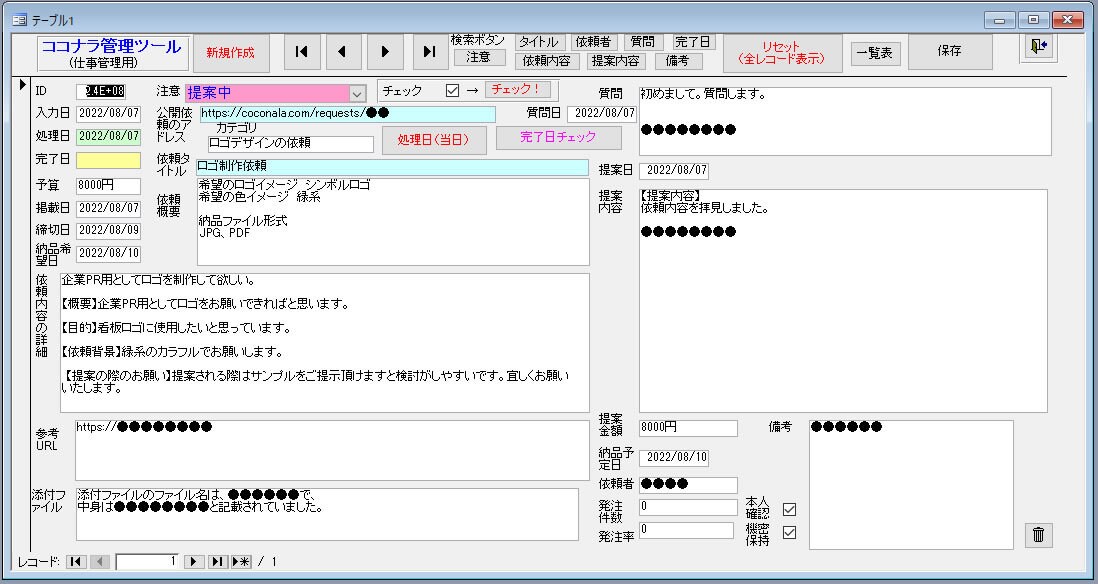1098x584 pixels.
Task: Click the 参考URL text area
Action: 333,450
